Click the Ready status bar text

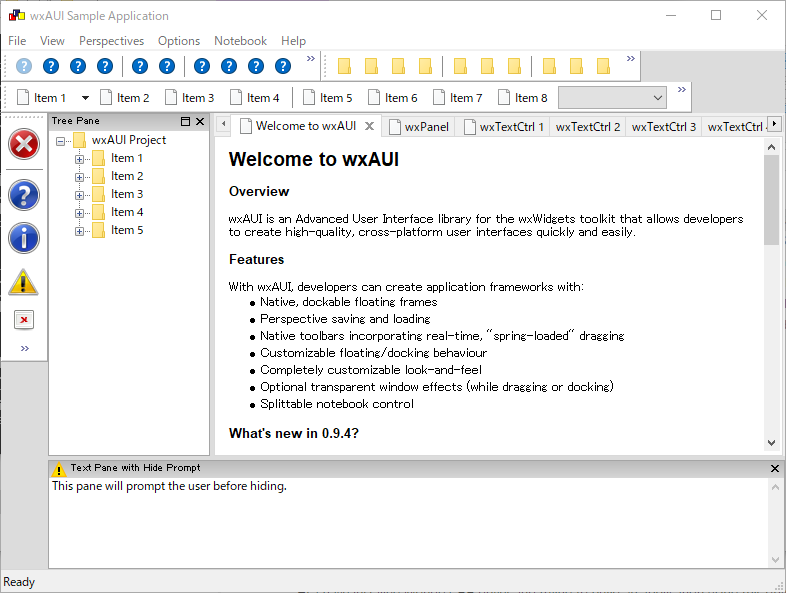click(19, 582)
